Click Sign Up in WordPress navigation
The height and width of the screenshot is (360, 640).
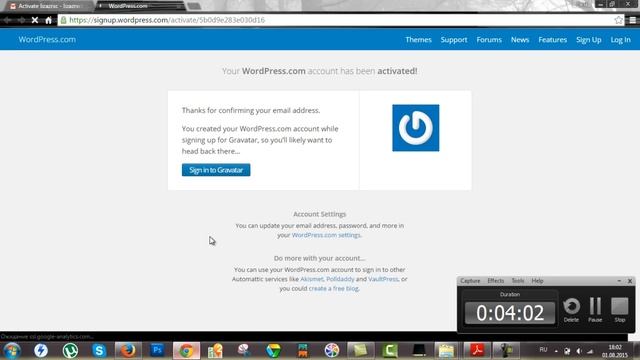(589, 40)
